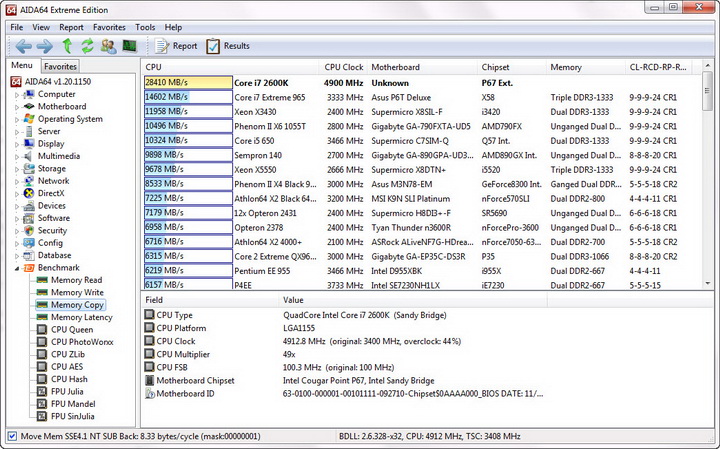The height and width of the screenshot is (449, 720).
Task: Select Display tree item
Action: point(44,144)
